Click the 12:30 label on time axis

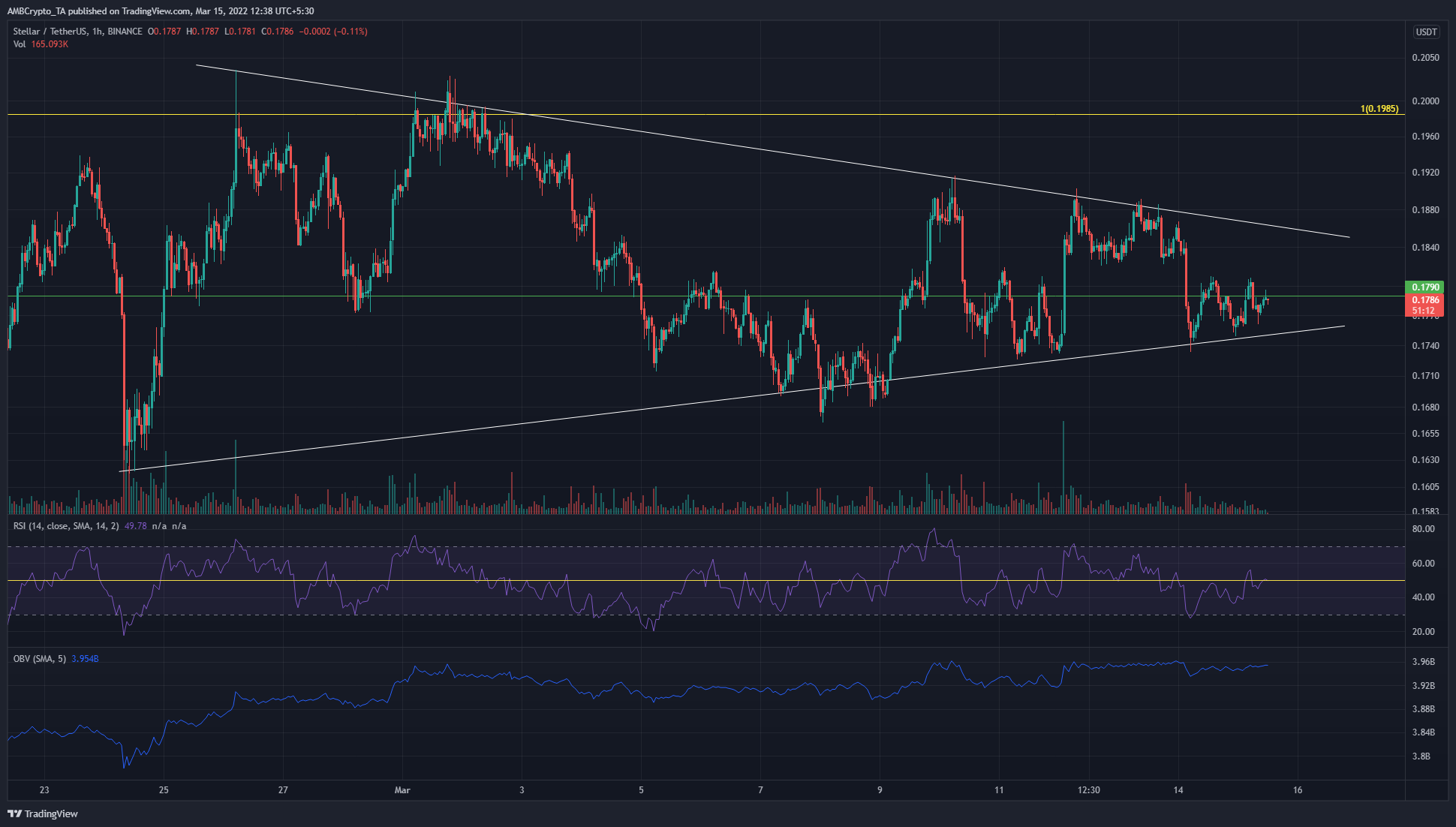click(x=1089, y=789)
